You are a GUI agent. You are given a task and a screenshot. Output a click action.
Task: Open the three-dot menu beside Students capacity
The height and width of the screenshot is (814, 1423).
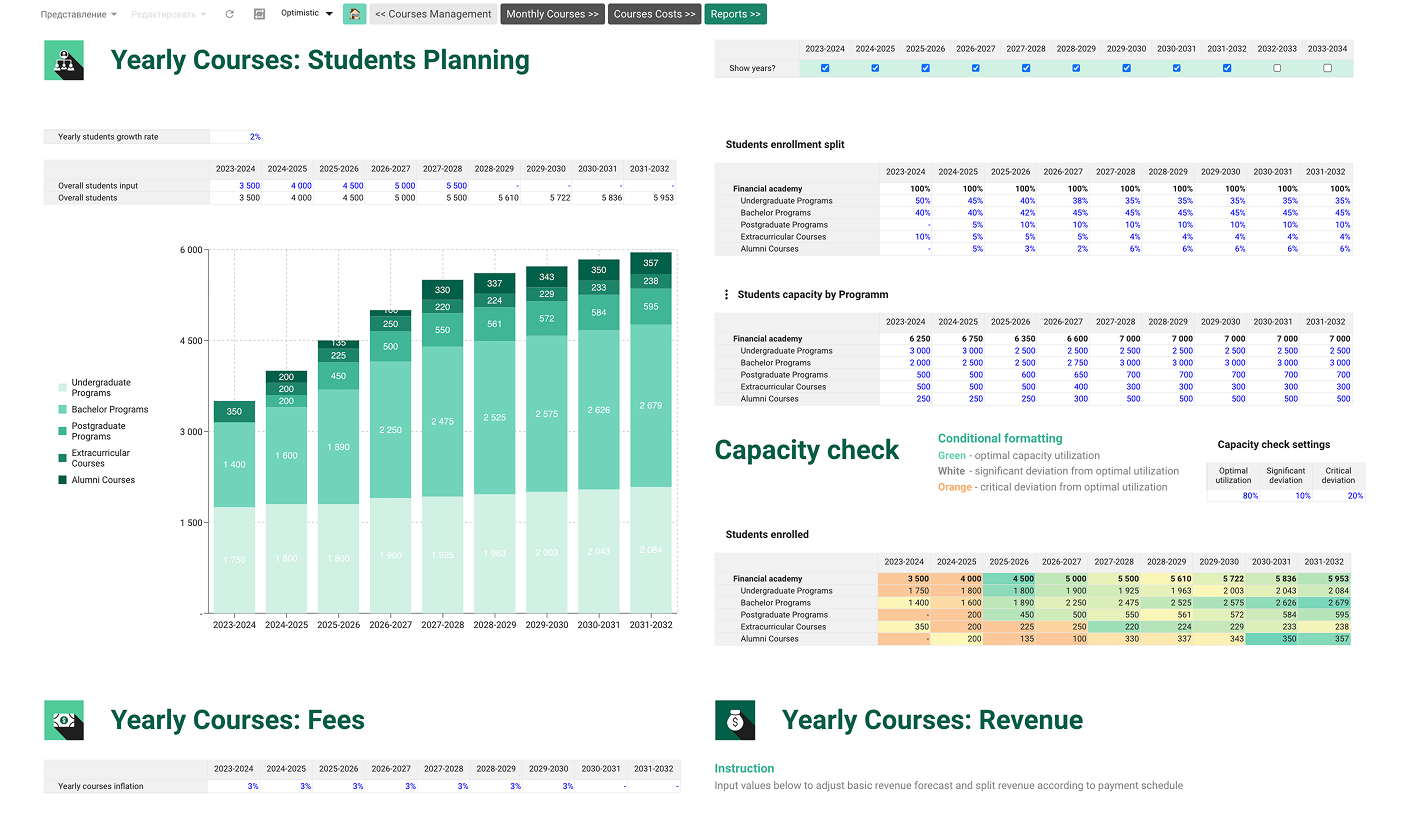click(x=726, y=295)
